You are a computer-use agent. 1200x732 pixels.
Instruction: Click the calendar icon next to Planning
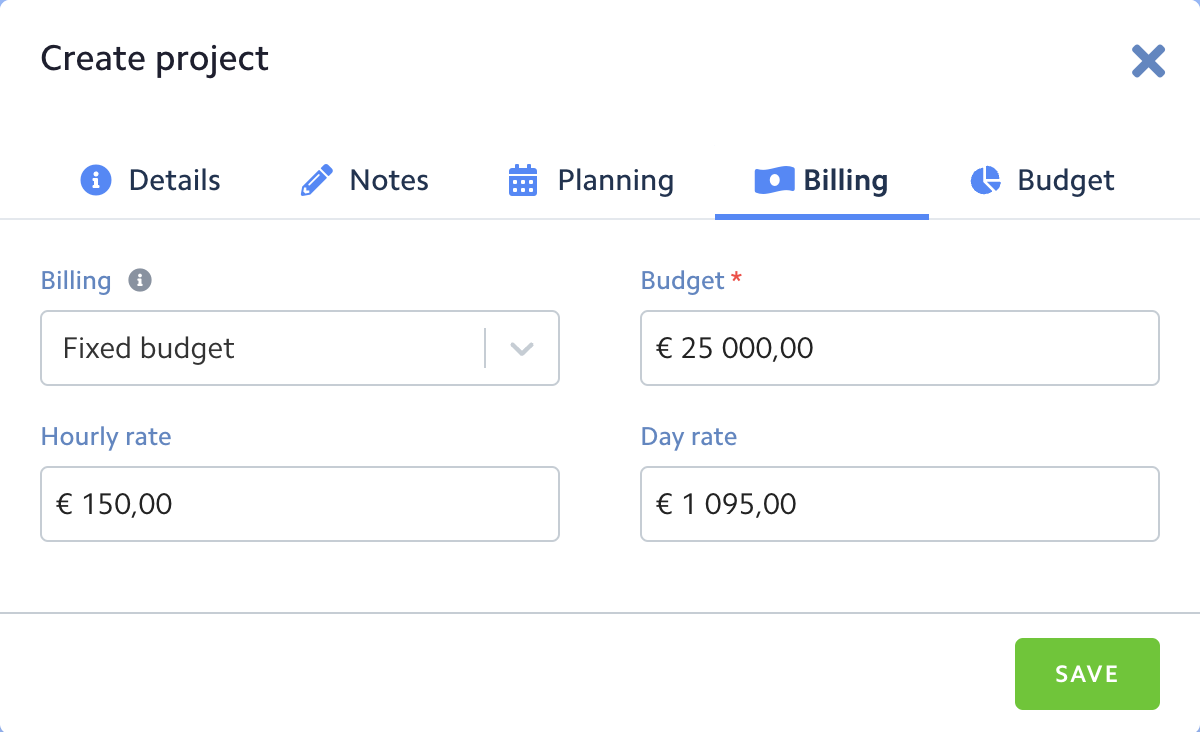pos(521,180)
